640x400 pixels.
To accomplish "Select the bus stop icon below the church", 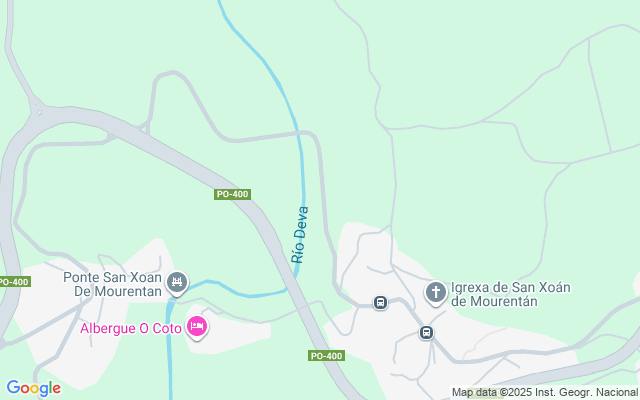I will [x=426, y=332].
